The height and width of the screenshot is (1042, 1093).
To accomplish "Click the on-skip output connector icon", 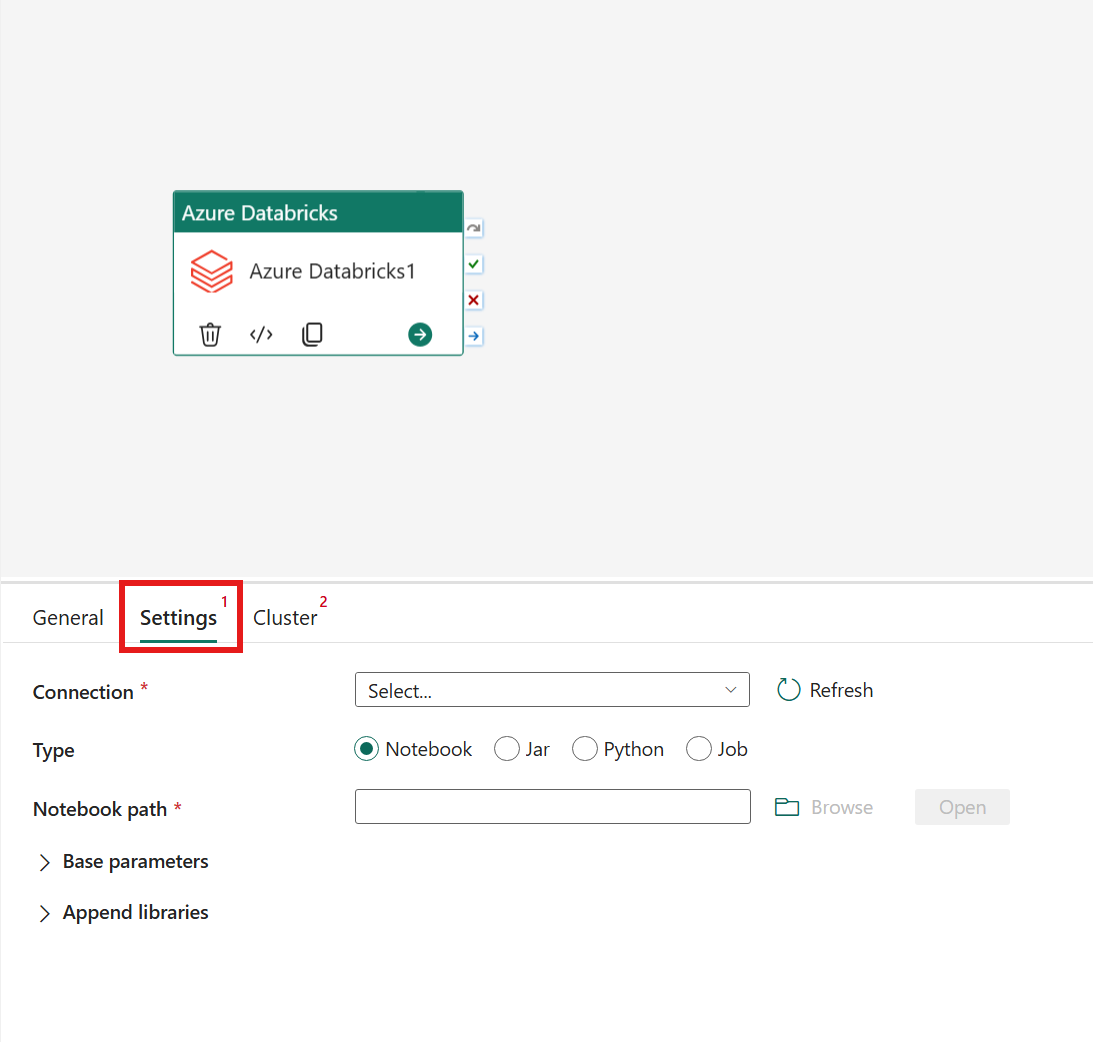I will pos(474,228).
